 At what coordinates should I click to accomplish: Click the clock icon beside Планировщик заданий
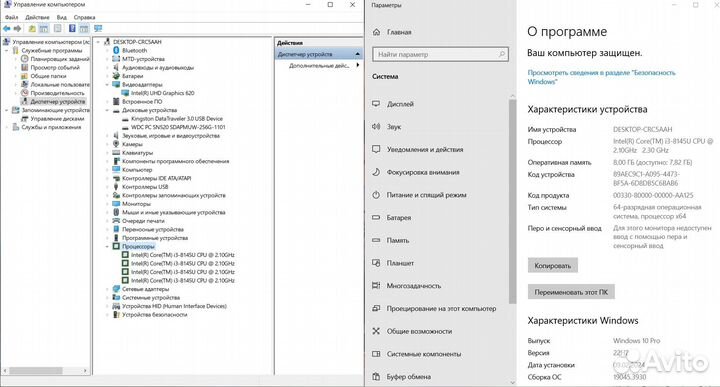(25, 59)
